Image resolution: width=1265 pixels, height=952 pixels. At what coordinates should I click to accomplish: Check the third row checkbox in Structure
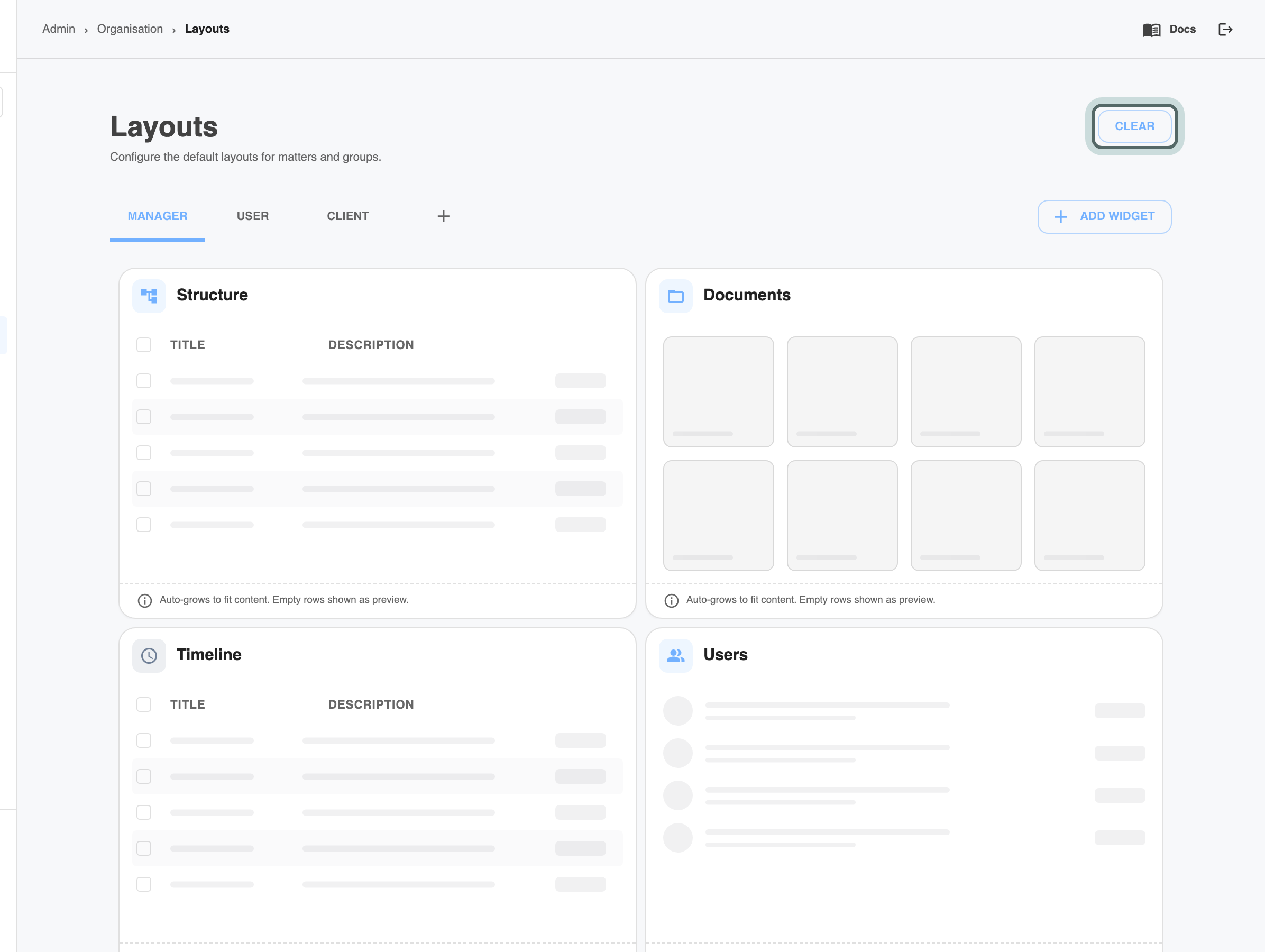(143, 453)
